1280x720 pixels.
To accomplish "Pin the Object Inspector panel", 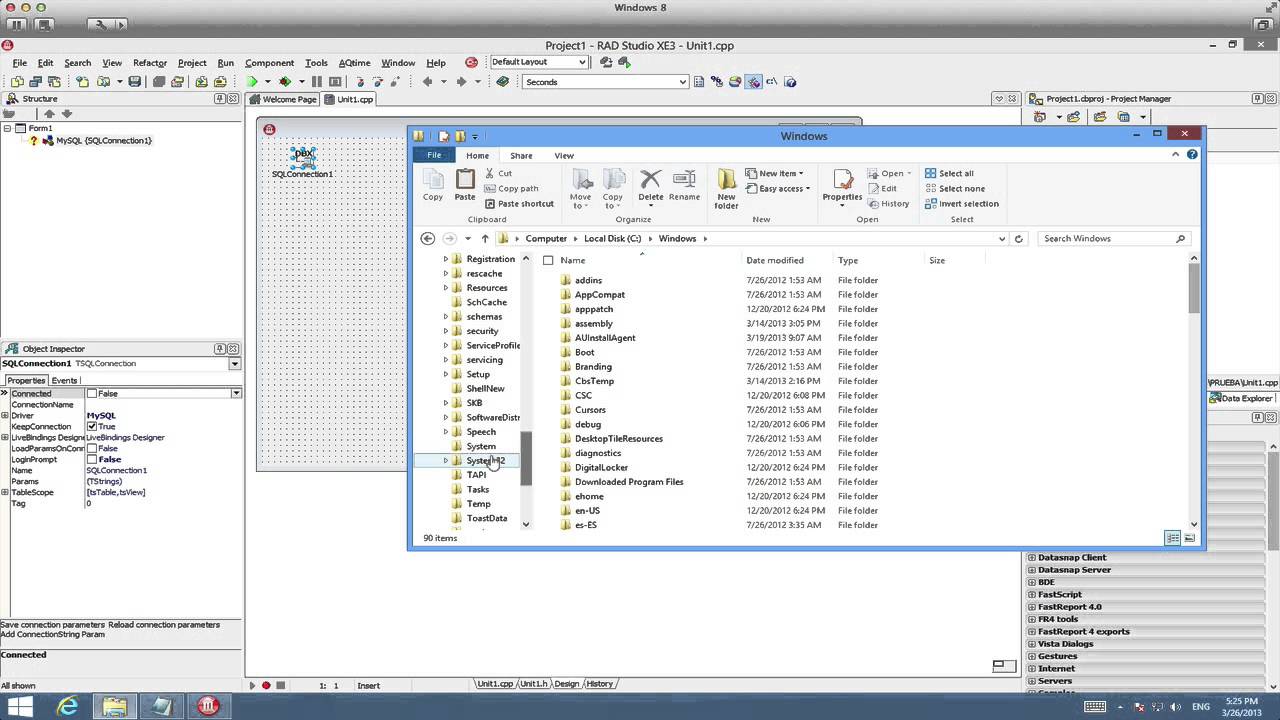I will coord(220,349).
